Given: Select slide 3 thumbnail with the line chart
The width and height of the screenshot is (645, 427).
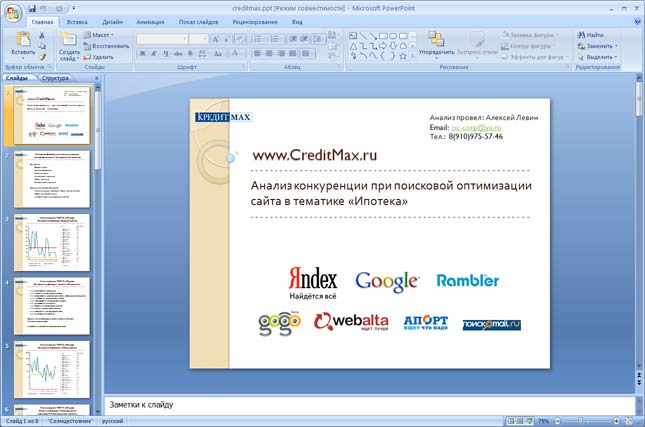Looking at the screenshot, I should (52, 242).
